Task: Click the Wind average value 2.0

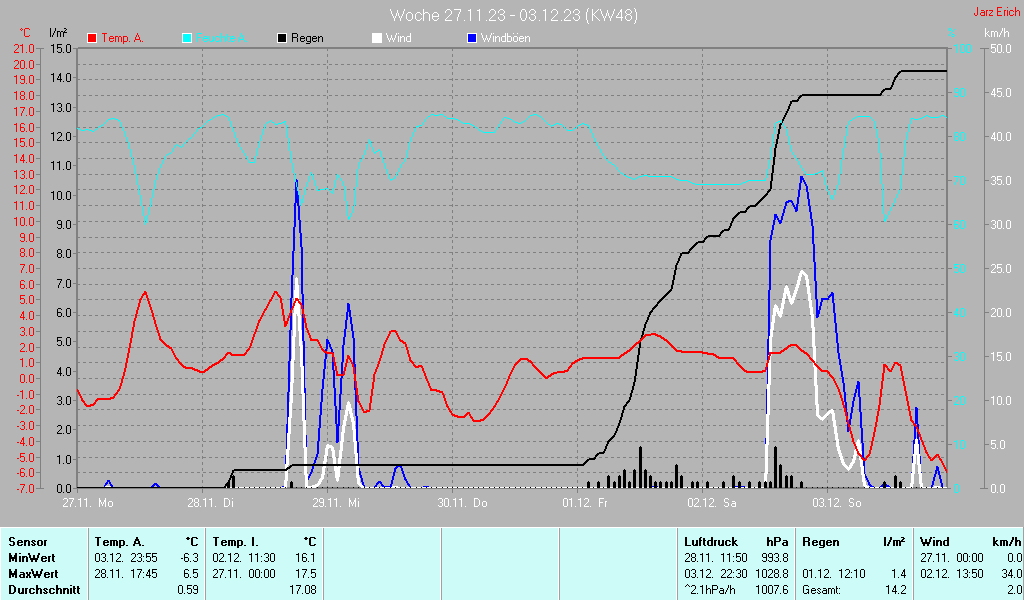Action: coord(1014,590)
